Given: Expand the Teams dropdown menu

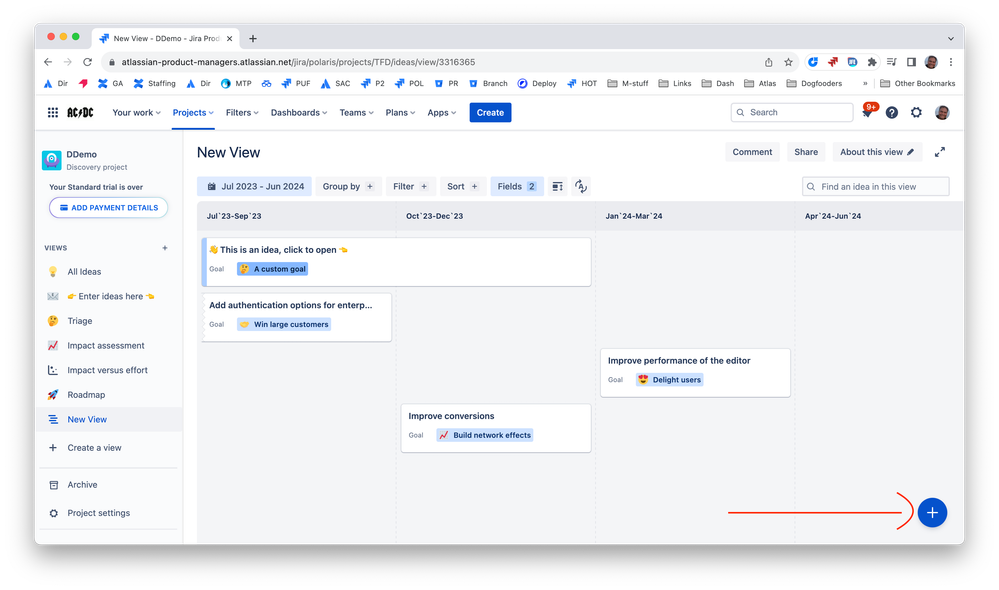Looking at the screenshot, I should [x=356, y=113].
